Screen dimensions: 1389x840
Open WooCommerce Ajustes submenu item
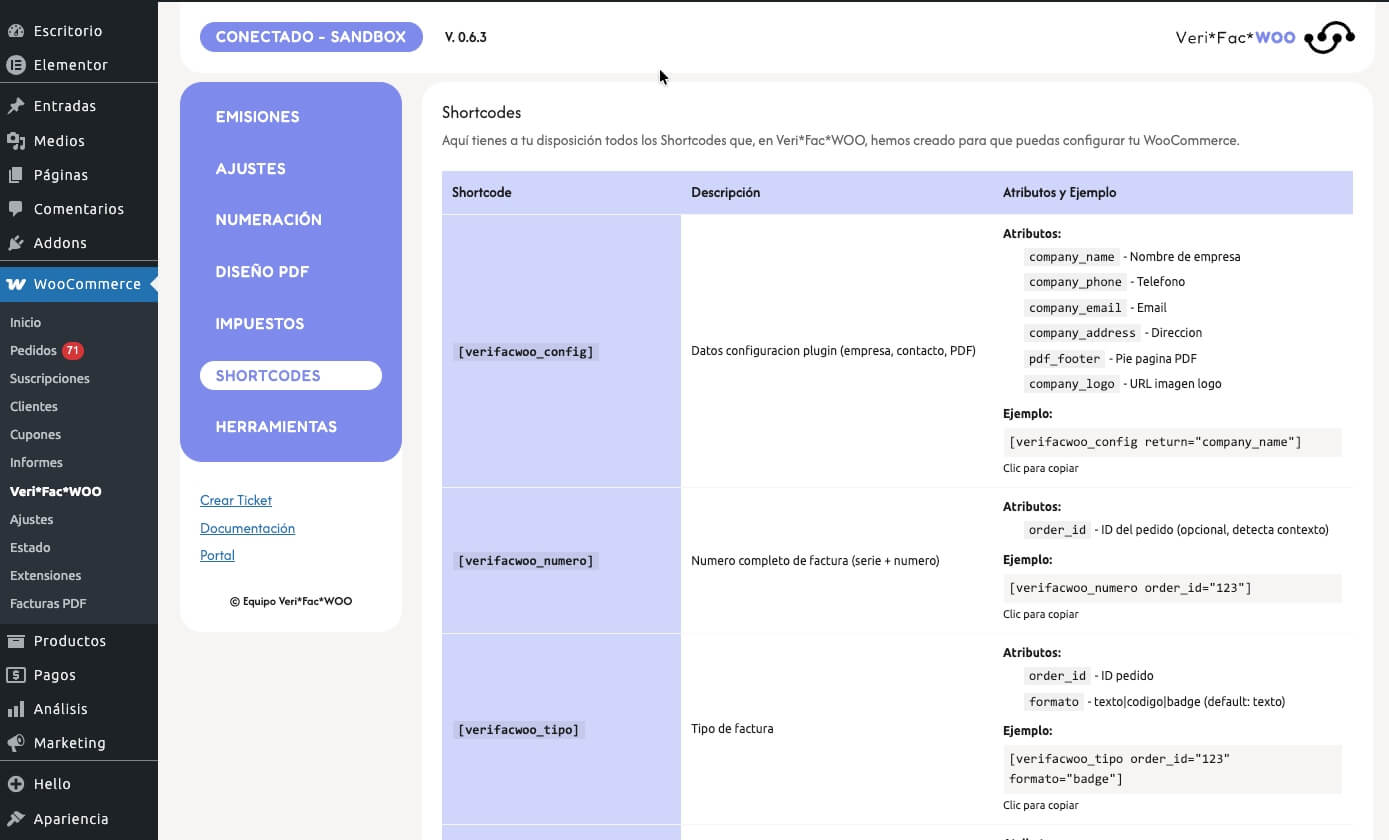pyautogui.click(x=32, y=520)
